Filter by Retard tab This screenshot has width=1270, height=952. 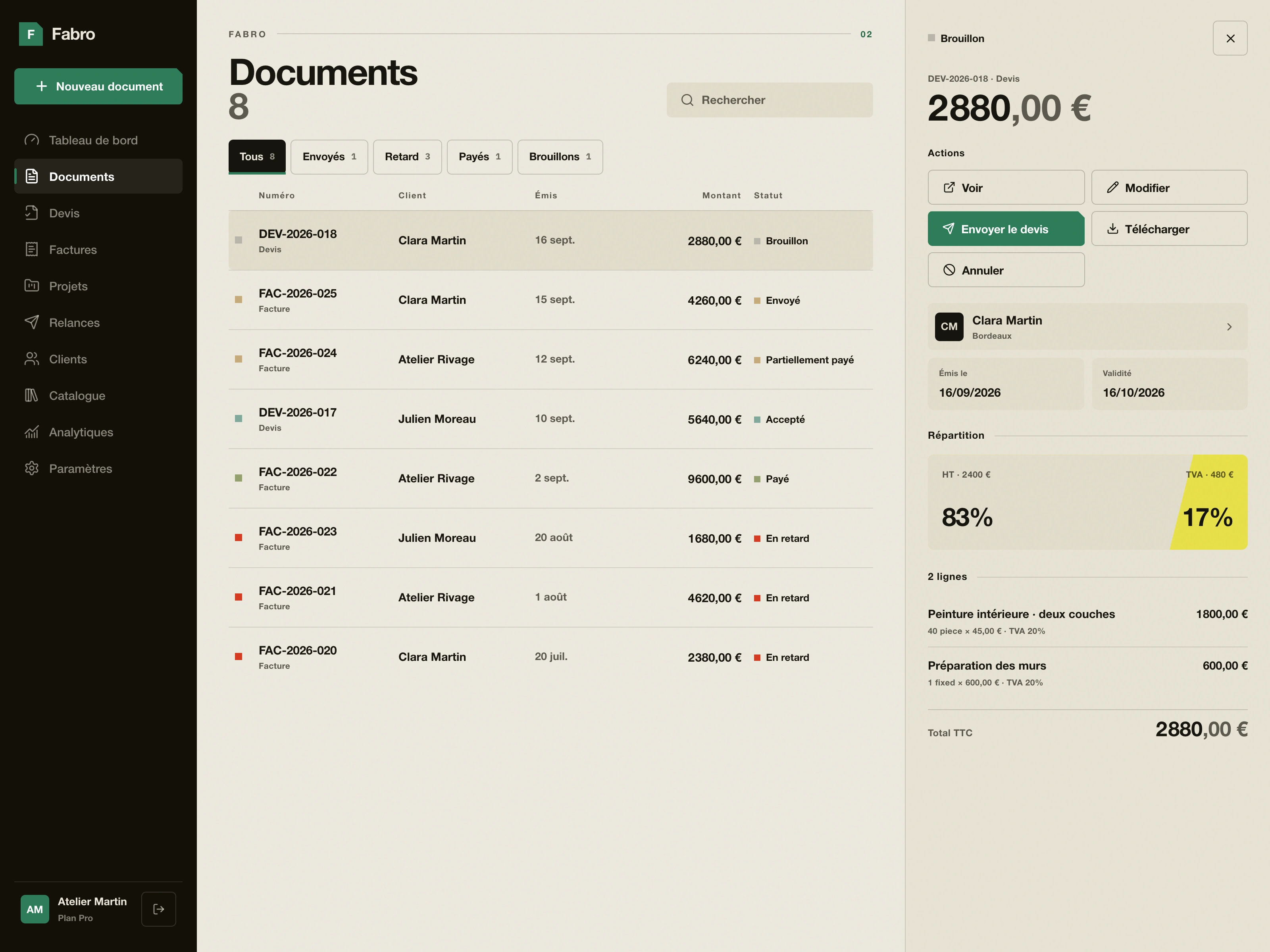(x=407, y=157)
